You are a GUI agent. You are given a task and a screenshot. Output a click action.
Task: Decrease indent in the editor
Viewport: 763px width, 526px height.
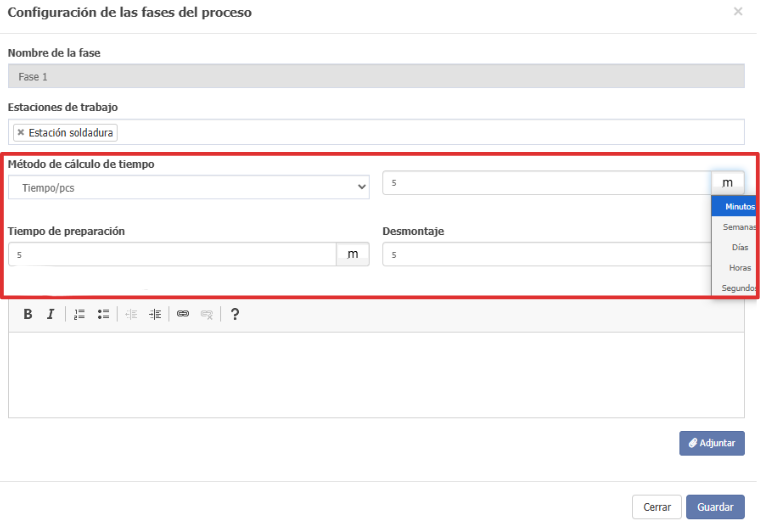pos(131,314)
